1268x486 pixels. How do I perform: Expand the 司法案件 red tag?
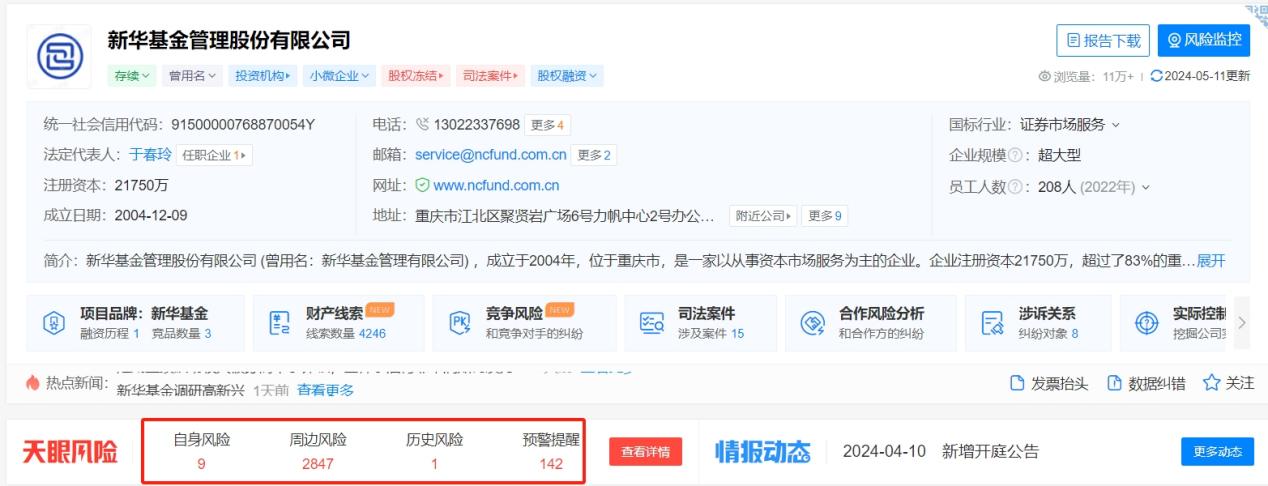point(491,75)
